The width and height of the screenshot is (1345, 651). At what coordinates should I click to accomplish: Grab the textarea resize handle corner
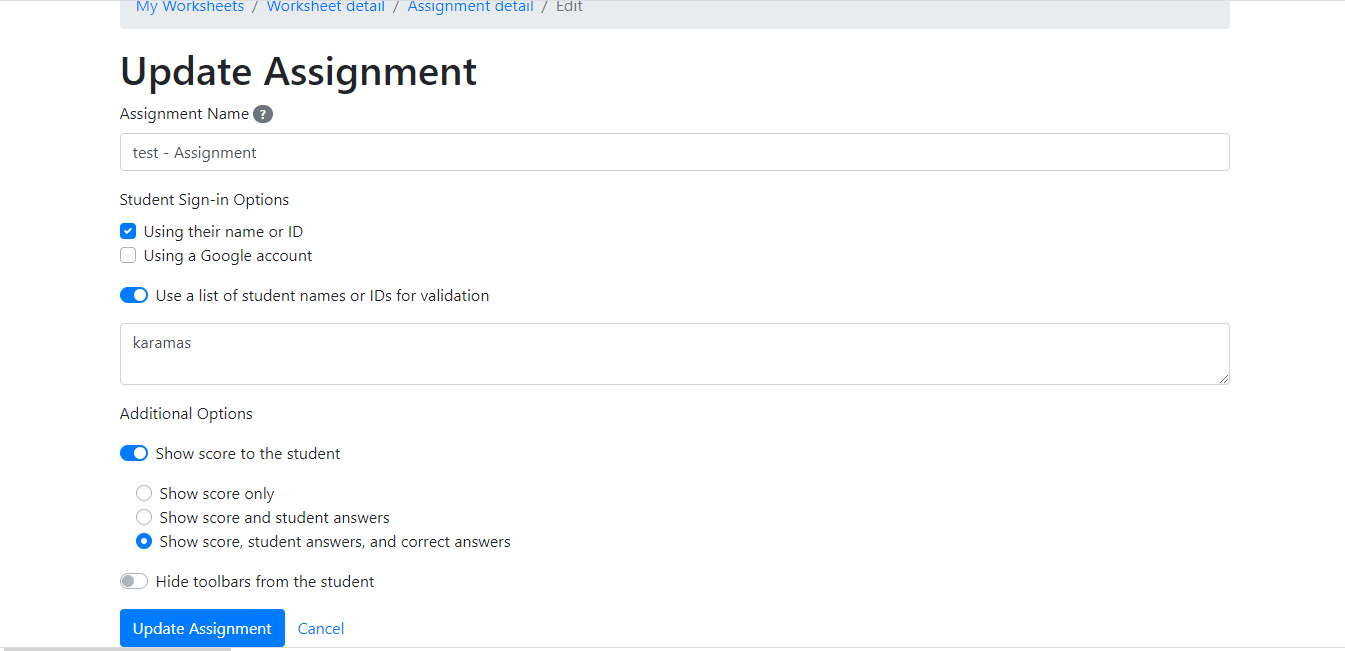(1223, 378)
